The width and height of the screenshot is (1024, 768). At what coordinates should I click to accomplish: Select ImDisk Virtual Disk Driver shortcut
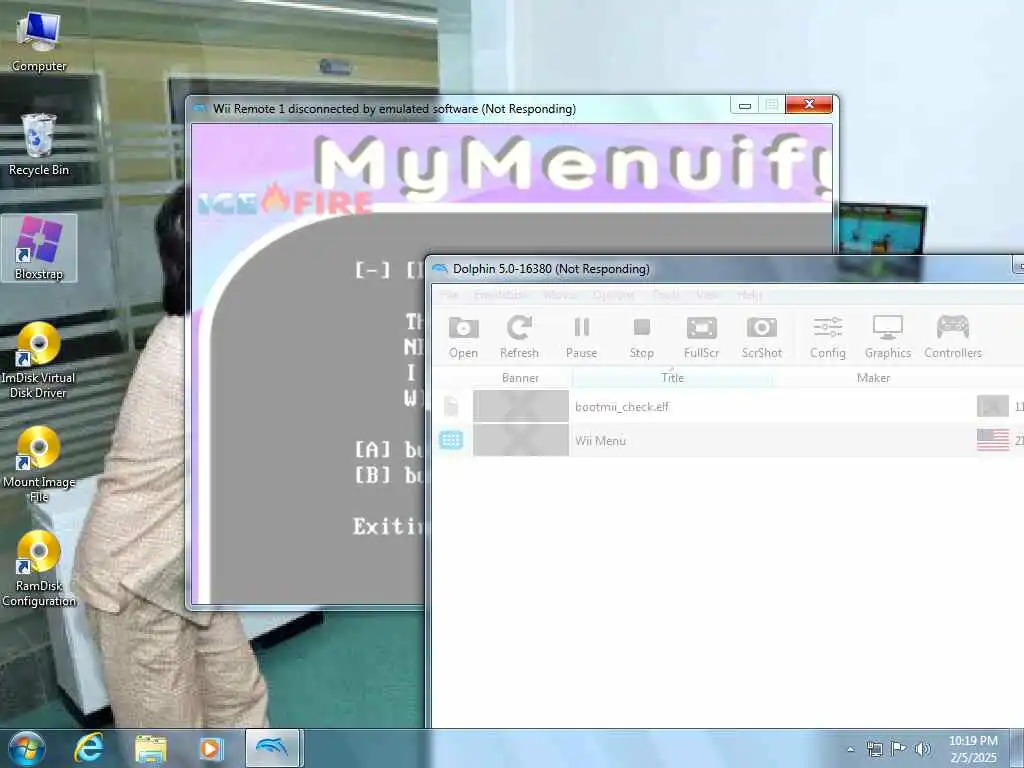39,360
